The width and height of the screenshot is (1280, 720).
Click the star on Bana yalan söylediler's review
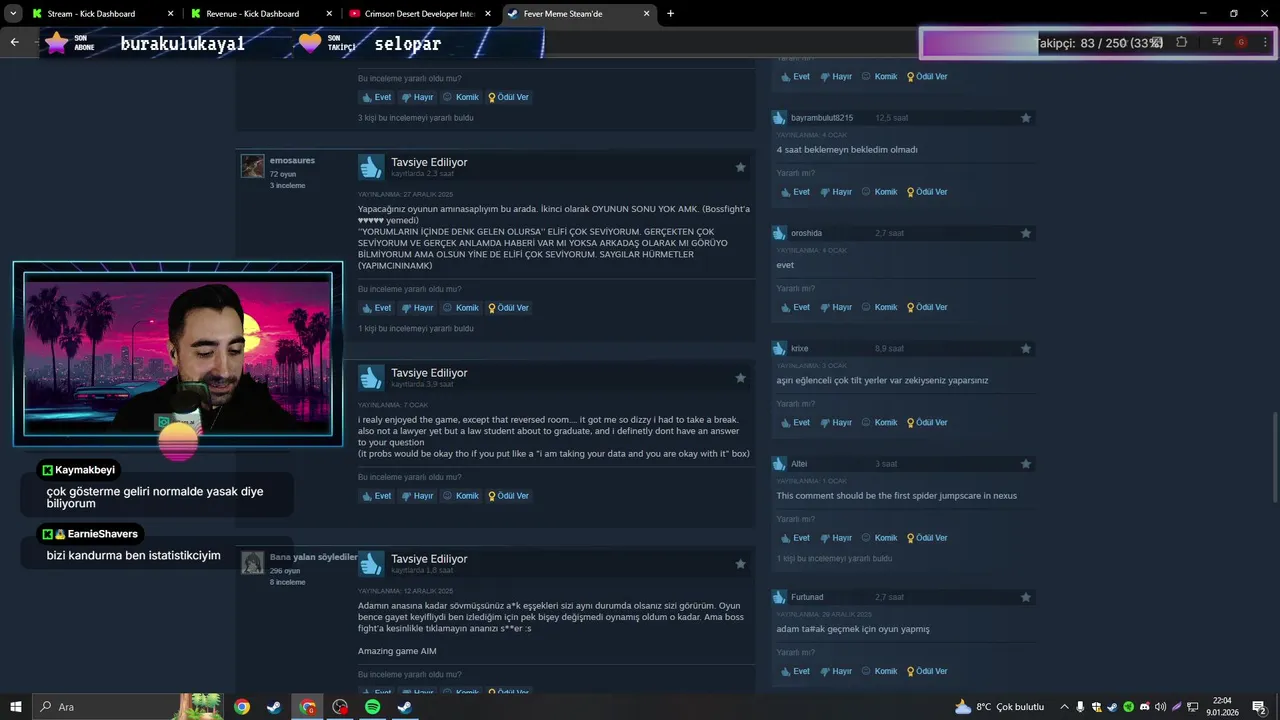pyautogui.click(x=740, y=564)
